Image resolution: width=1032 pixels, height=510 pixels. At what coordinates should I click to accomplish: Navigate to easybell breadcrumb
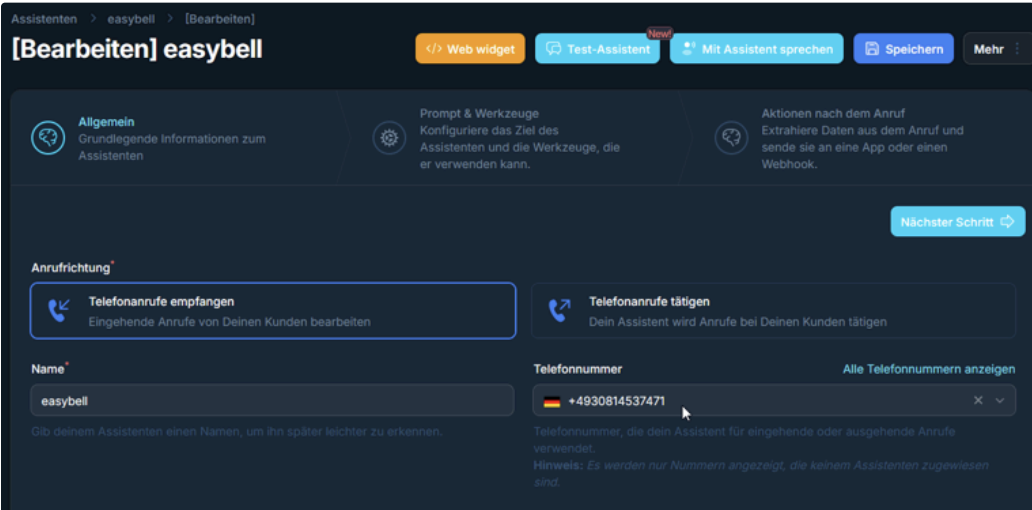pos(131,19)
